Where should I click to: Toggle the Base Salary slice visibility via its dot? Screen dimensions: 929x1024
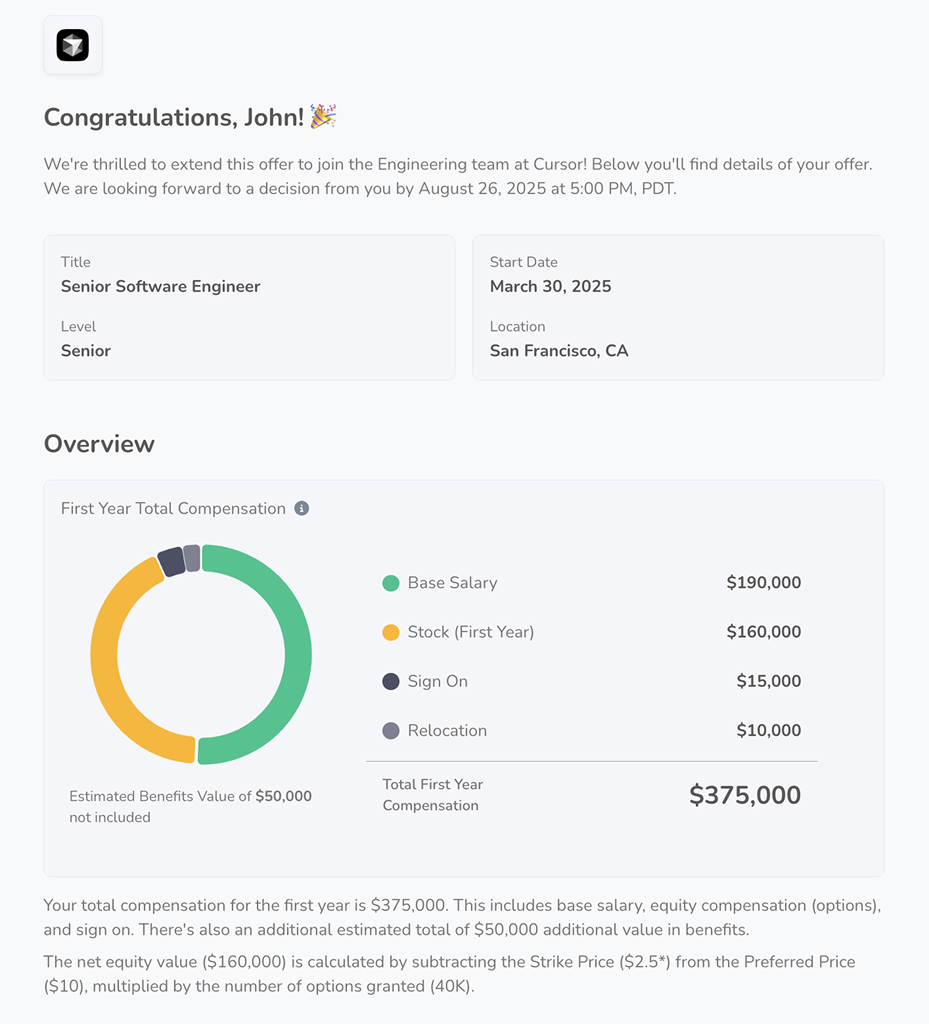pyautogui.click(x=390, y=583)
